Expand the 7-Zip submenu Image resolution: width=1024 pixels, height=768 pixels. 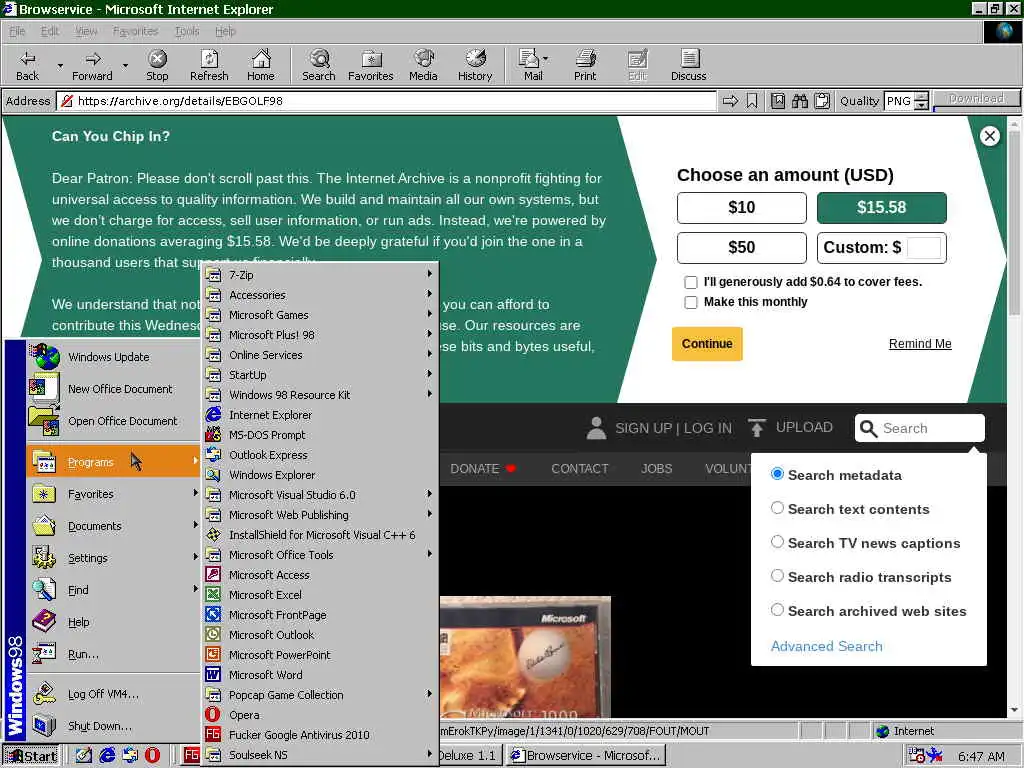coord(320,275)
